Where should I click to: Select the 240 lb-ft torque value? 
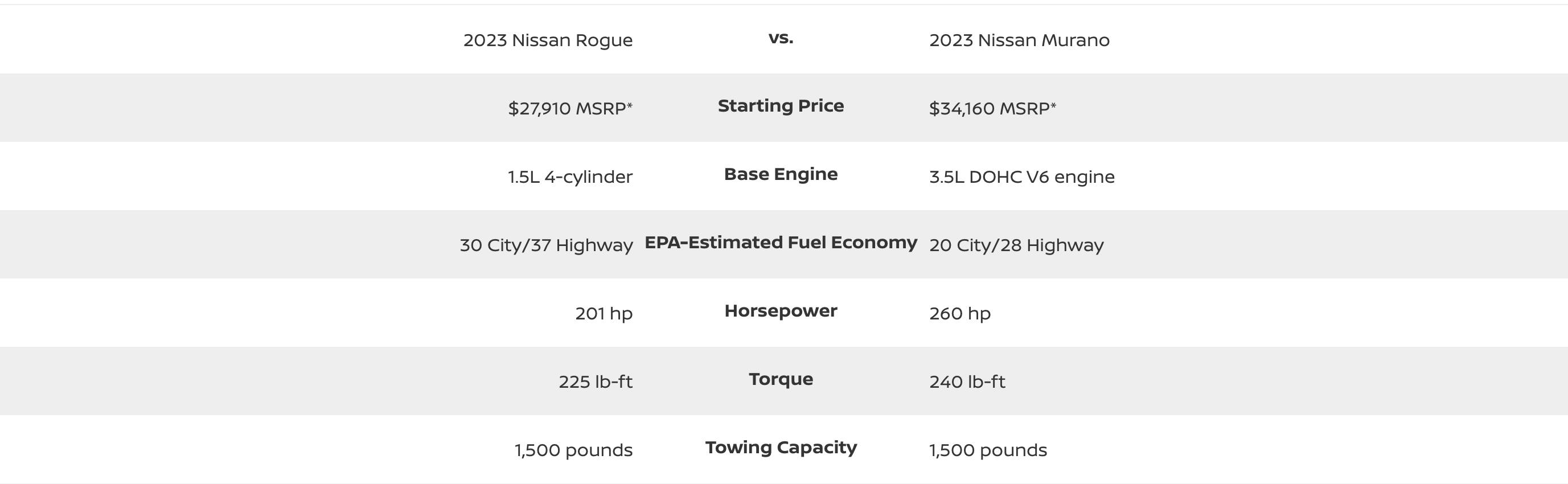(x=967, y=382)
